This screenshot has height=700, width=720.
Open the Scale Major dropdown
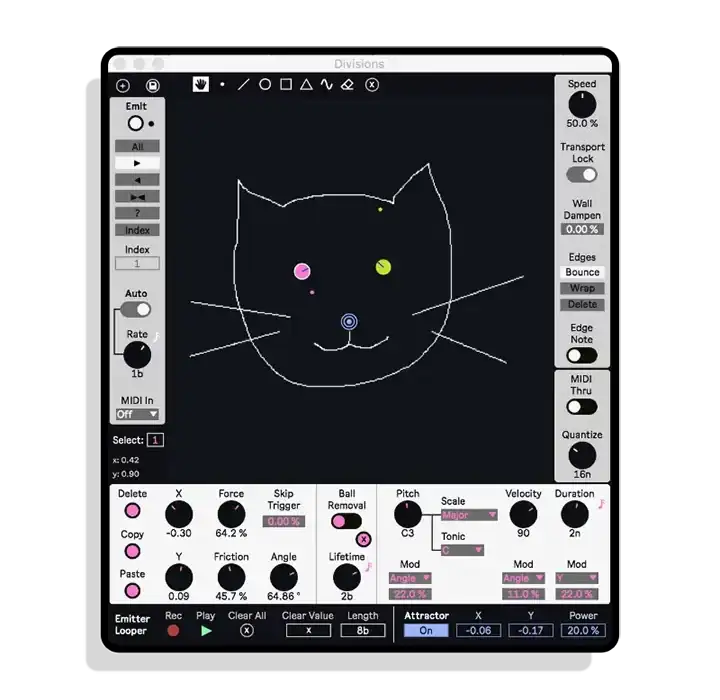[x=469, y=515]
